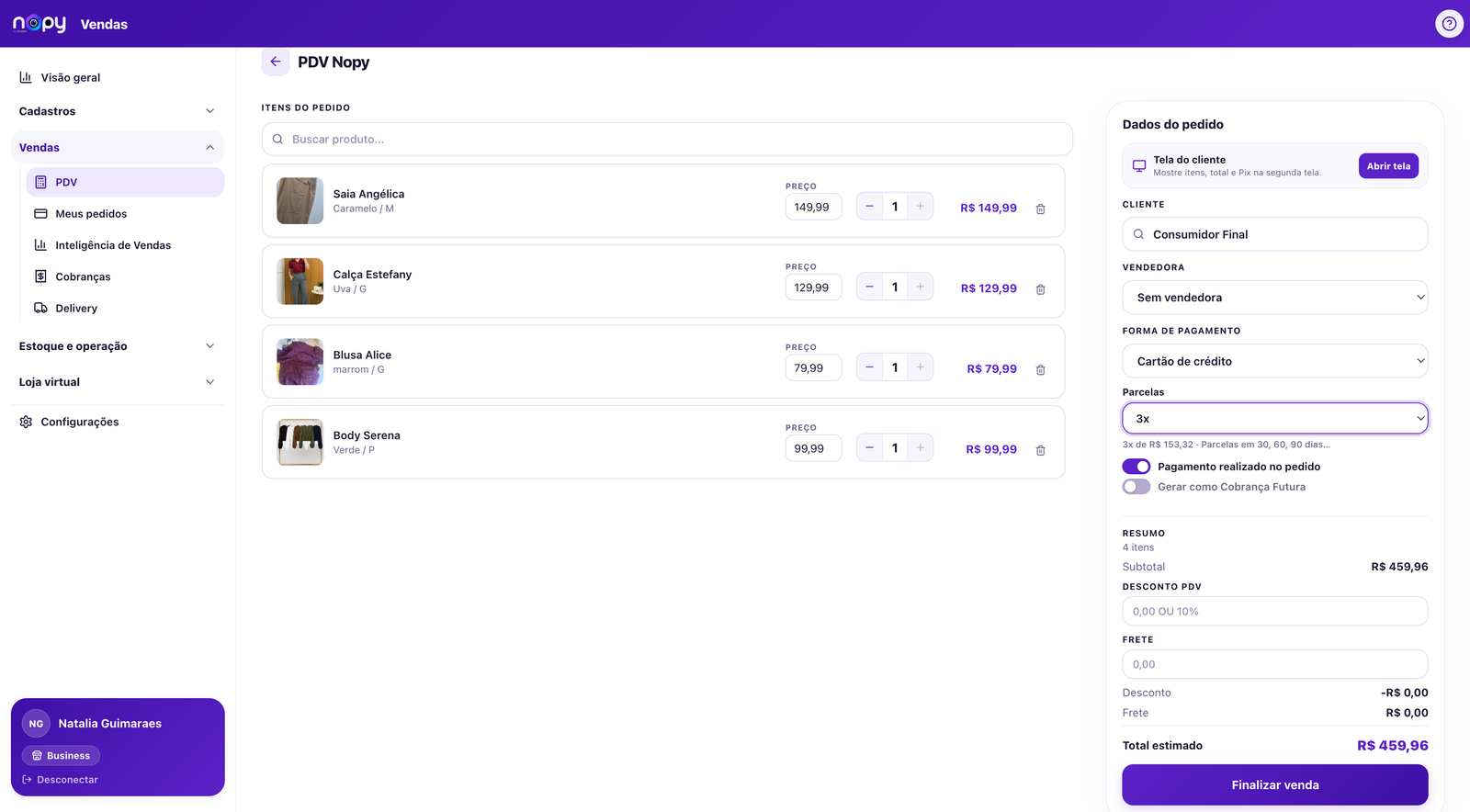This screenshot has height=812, width=1470.
Task: Open the Parcelas 3x dropdown
Action: tap(1275, 418)
